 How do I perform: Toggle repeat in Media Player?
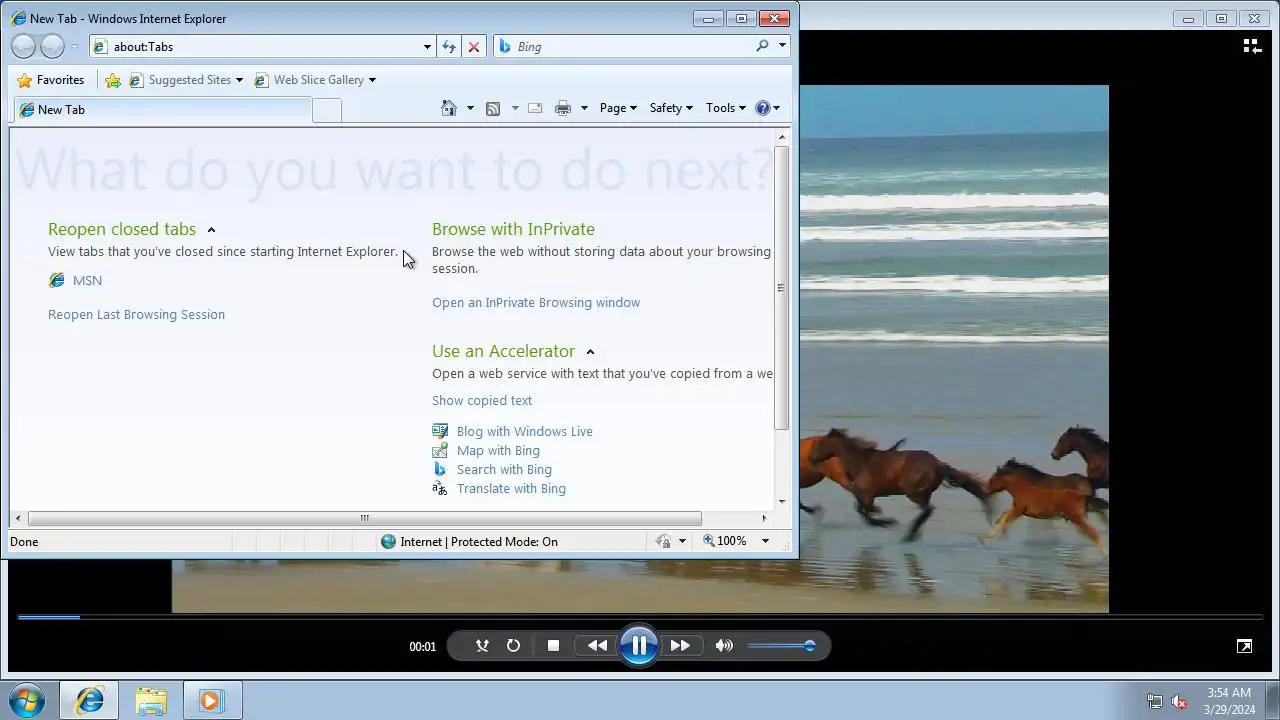[x=513, y=646]
